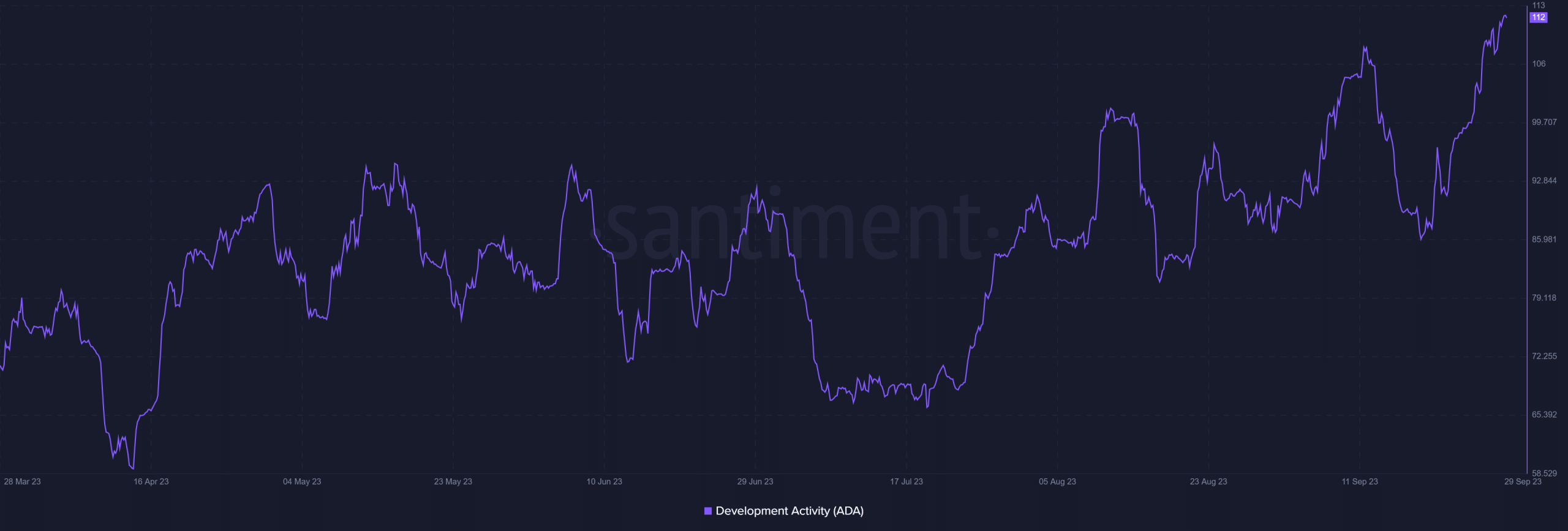Click the 92.844 y-axis value

point(1544,181)
